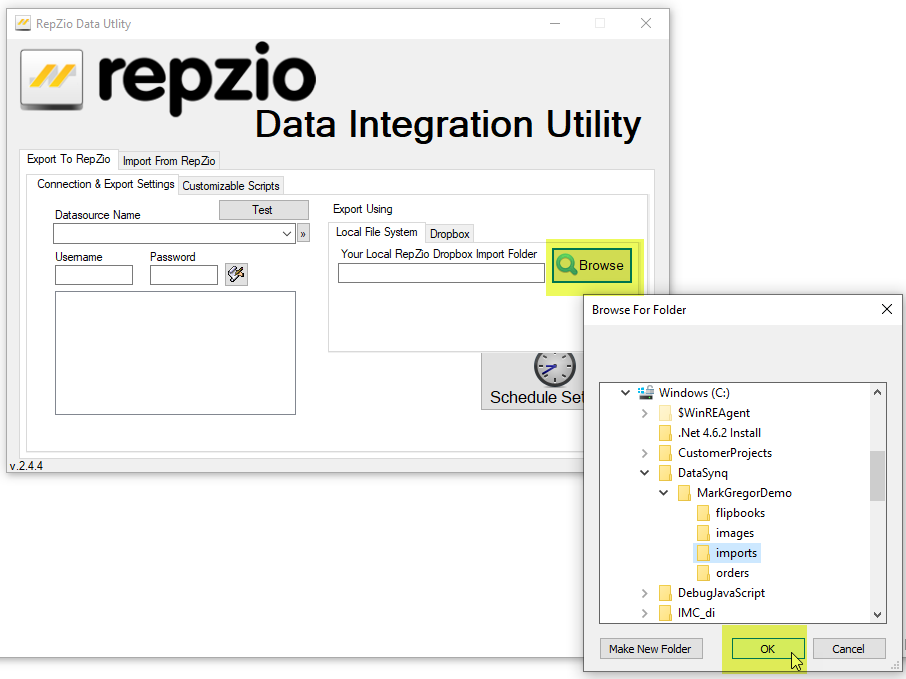Click the double-arrow button beside Datasource dropdown

click(303, 234)
